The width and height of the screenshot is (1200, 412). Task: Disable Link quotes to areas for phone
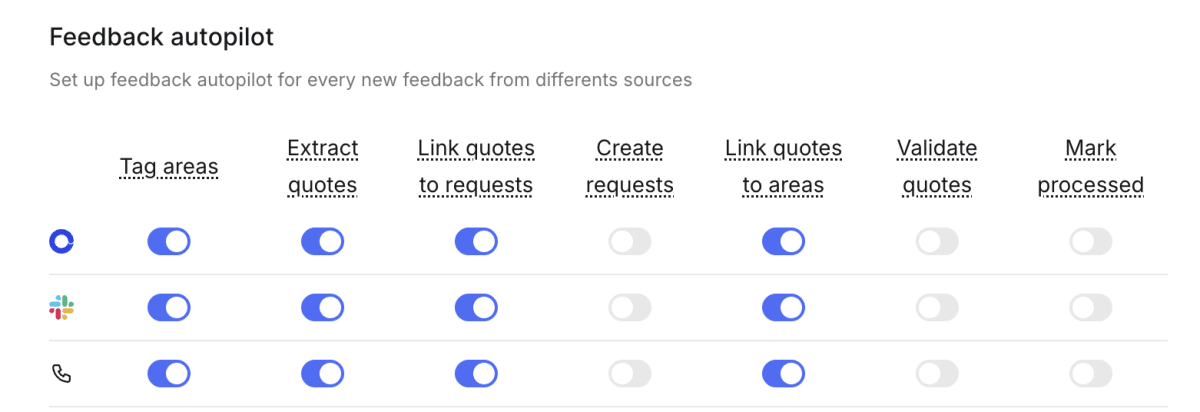783,374
